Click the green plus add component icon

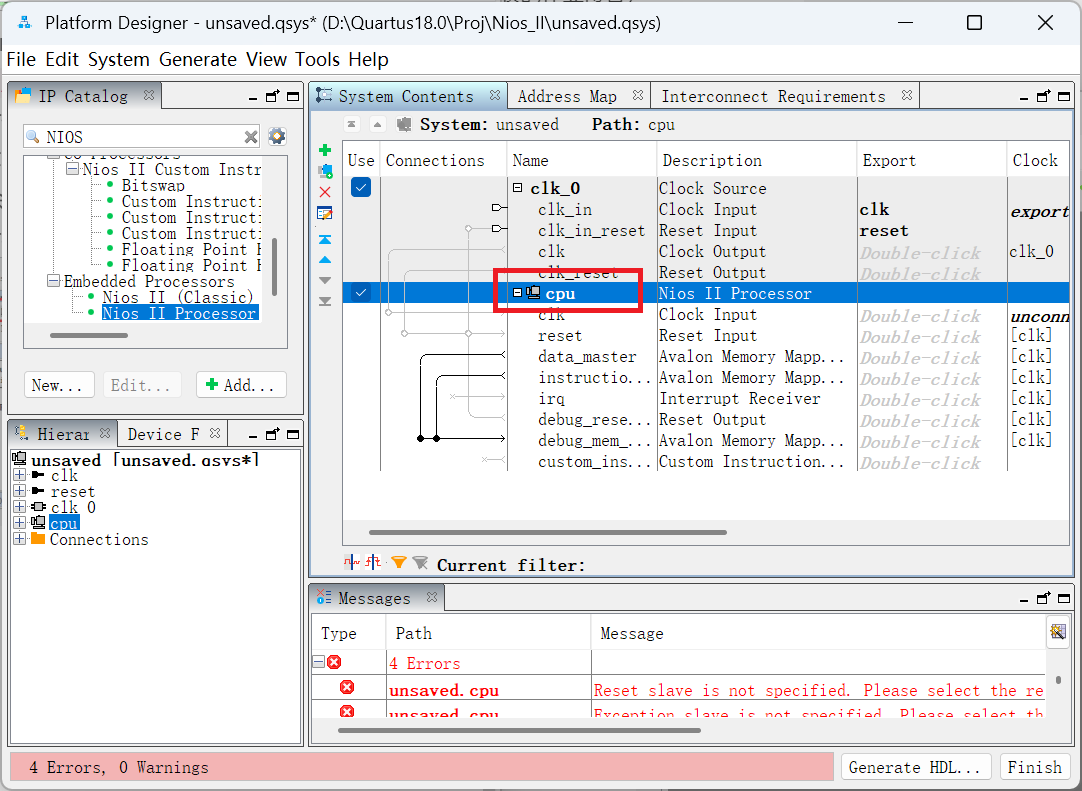tap(325, 150)
